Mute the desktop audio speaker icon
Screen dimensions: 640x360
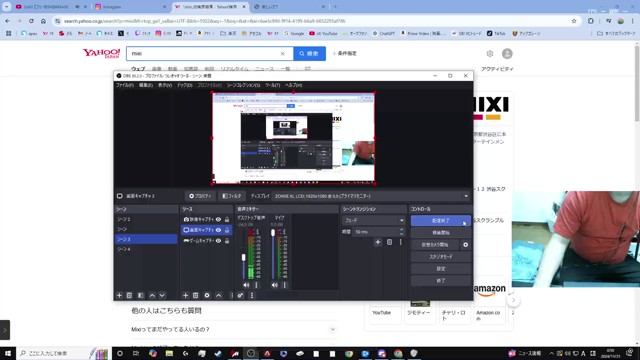click(246, 285)
